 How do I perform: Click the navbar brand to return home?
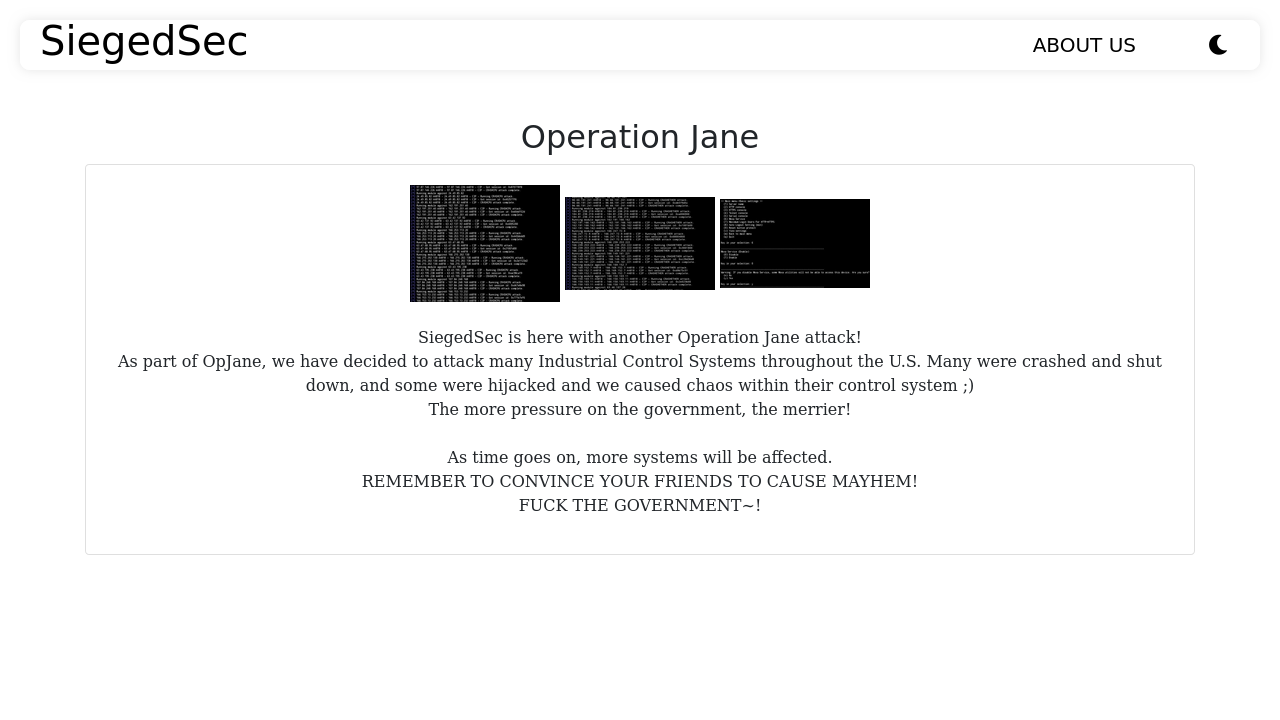[x=143, y=42]
